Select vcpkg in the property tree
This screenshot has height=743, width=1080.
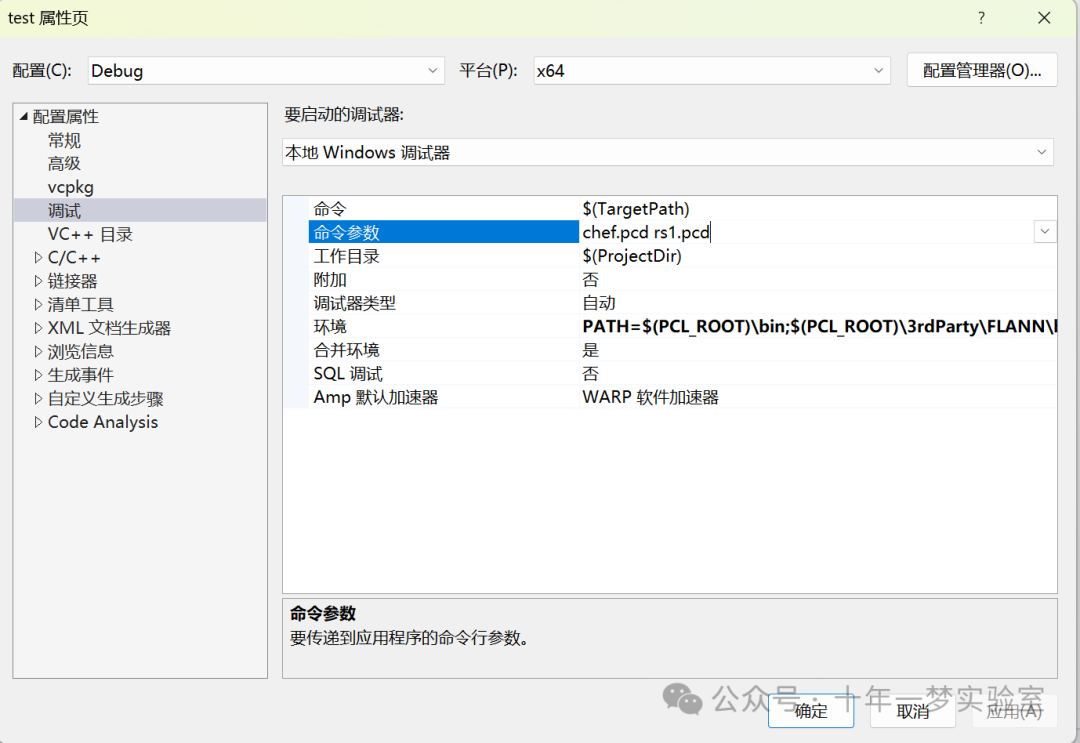[x=70, y=187]
